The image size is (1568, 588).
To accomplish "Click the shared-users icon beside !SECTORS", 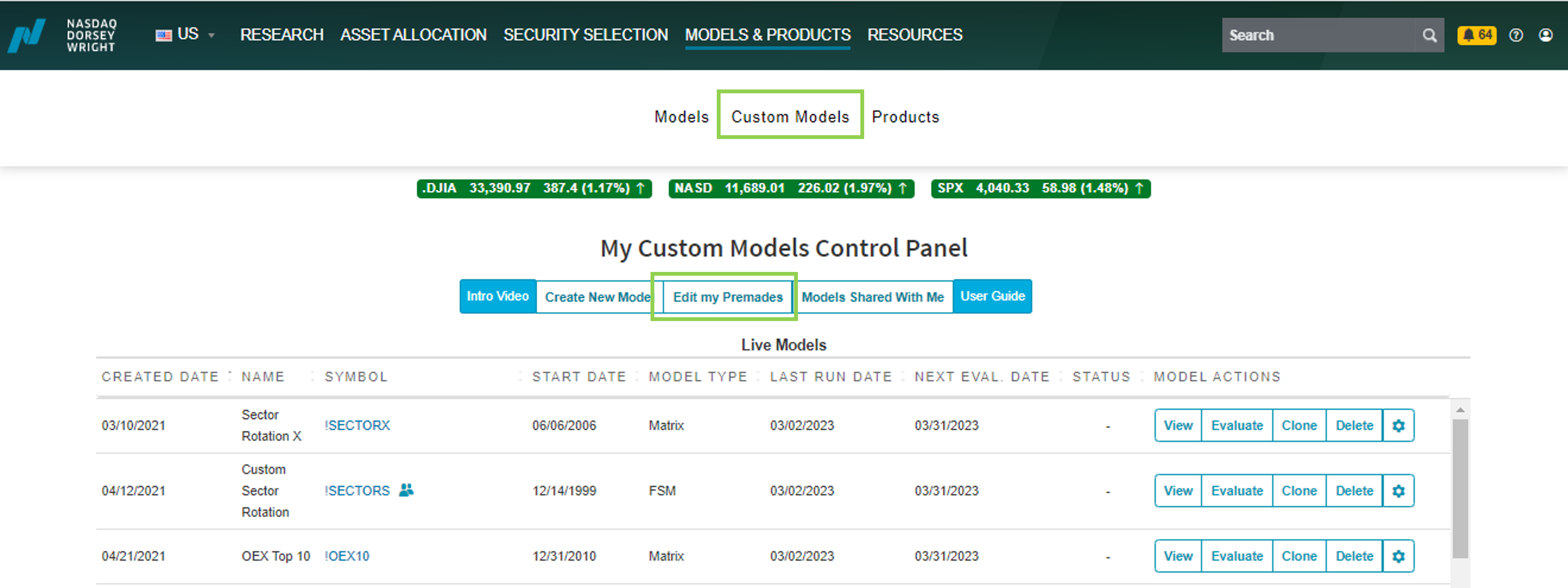I will pyautogui.click(x=407, y=491).
